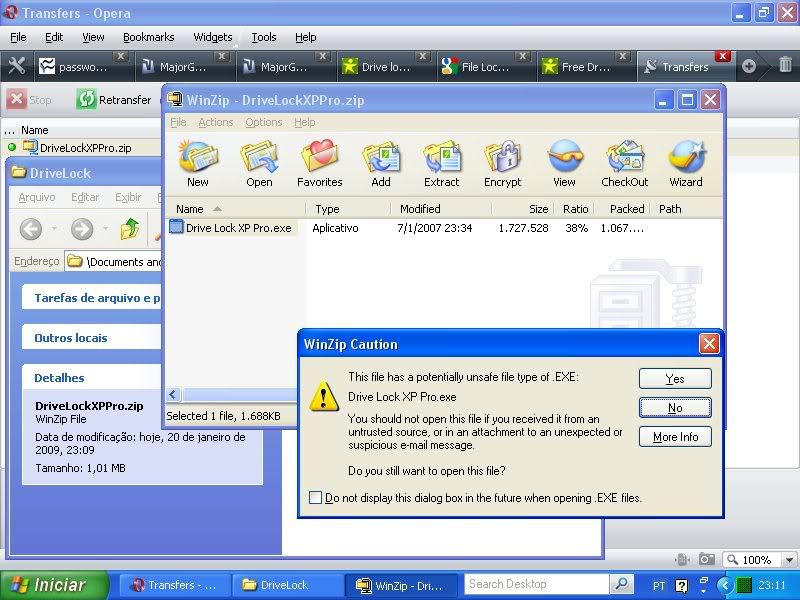The width and height of the screenshot is (800, 600).
Task: Open Opera Bookmarks menu
Action: coord(148,37)
